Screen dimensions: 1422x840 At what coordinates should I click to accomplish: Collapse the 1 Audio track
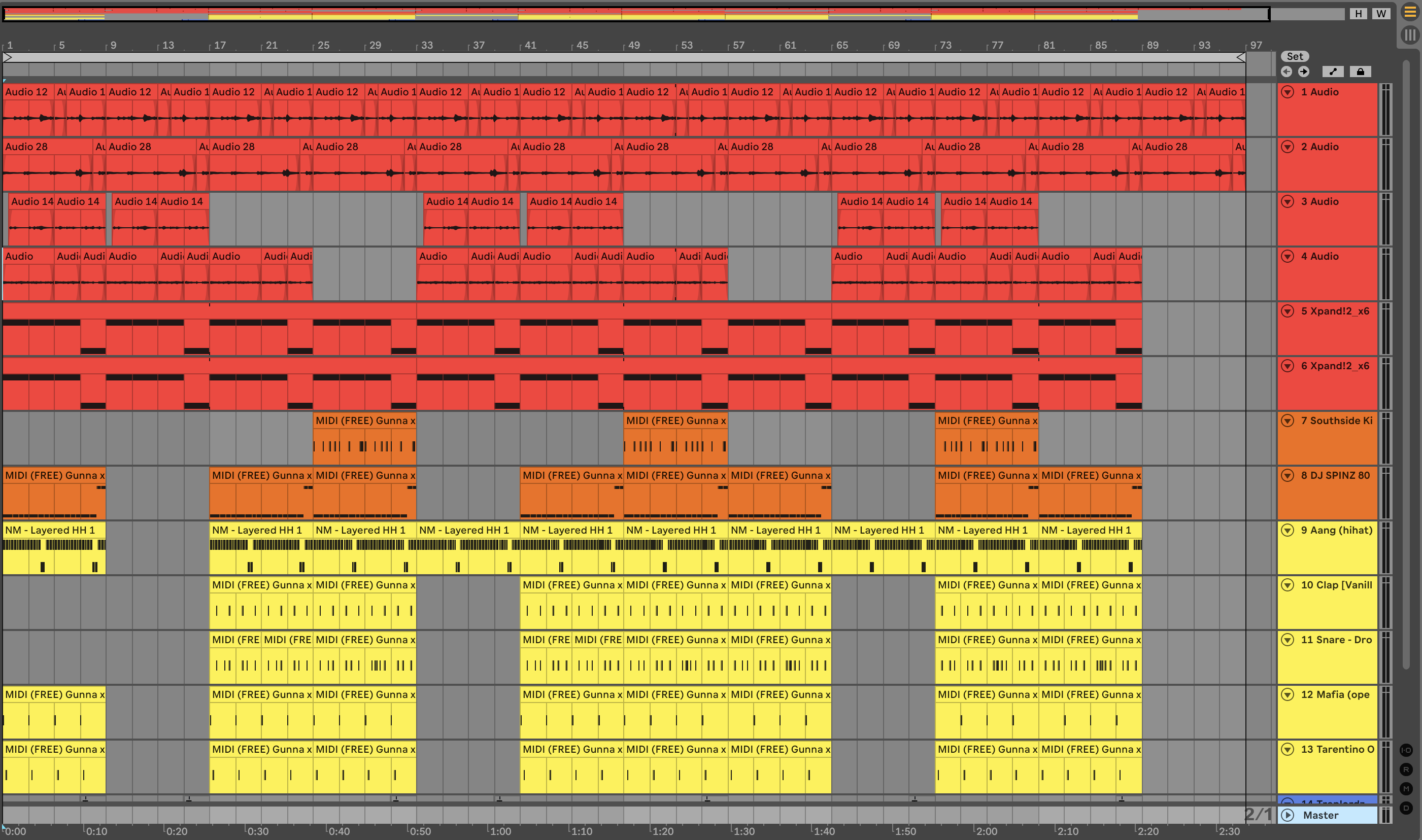tap(1287, 92)
